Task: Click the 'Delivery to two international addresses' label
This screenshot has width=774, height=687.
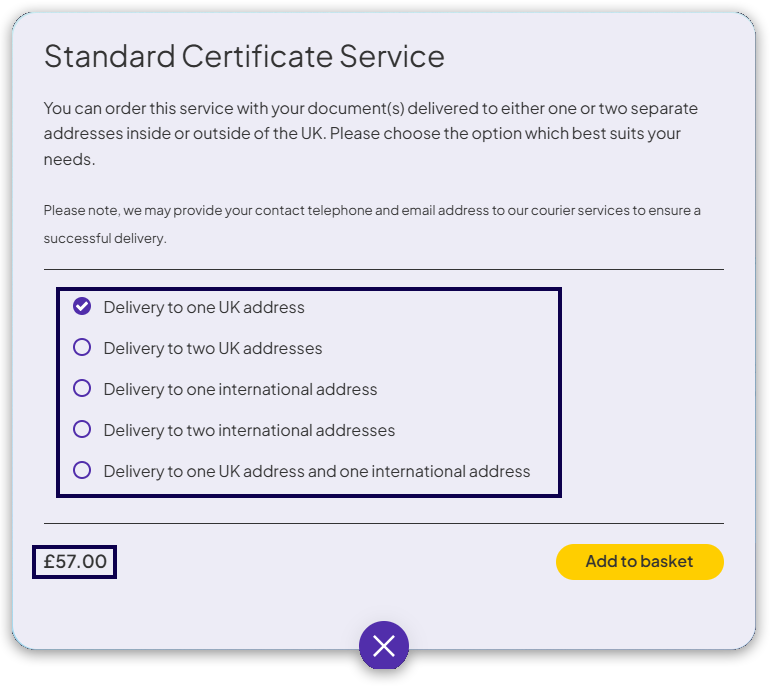Action: [x=249, y=431]
